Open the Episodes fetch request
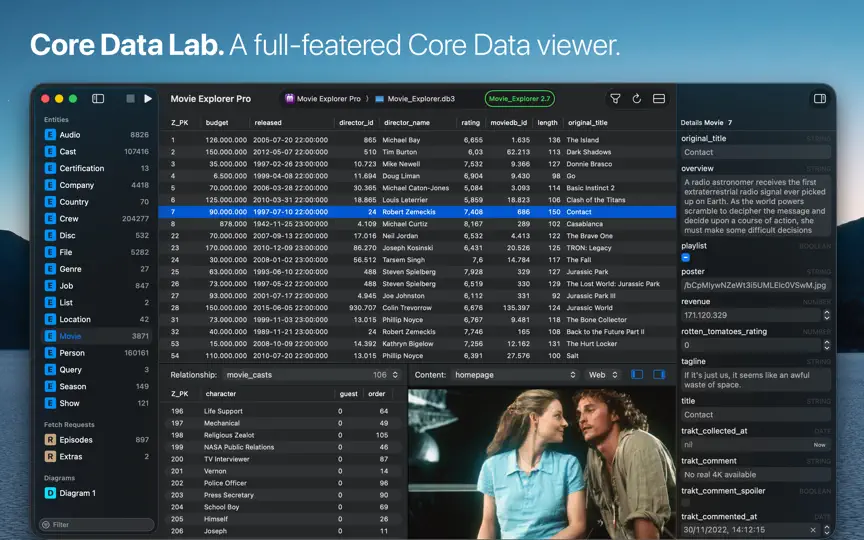Screen dimensions: 864x540 [96, 440]
